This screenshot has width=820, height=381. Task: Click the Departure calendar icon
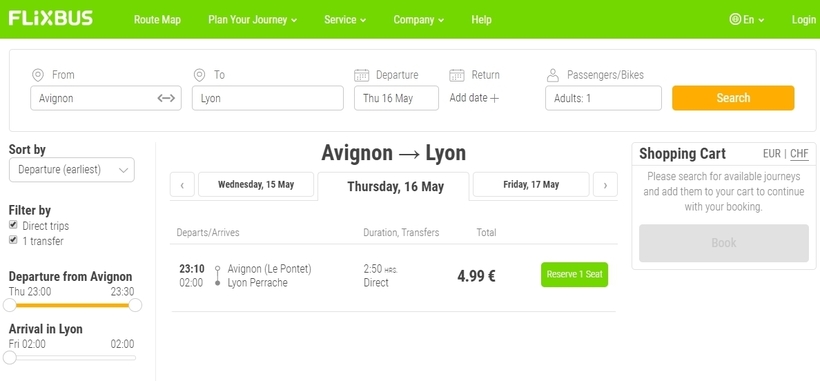coord(361,75)
